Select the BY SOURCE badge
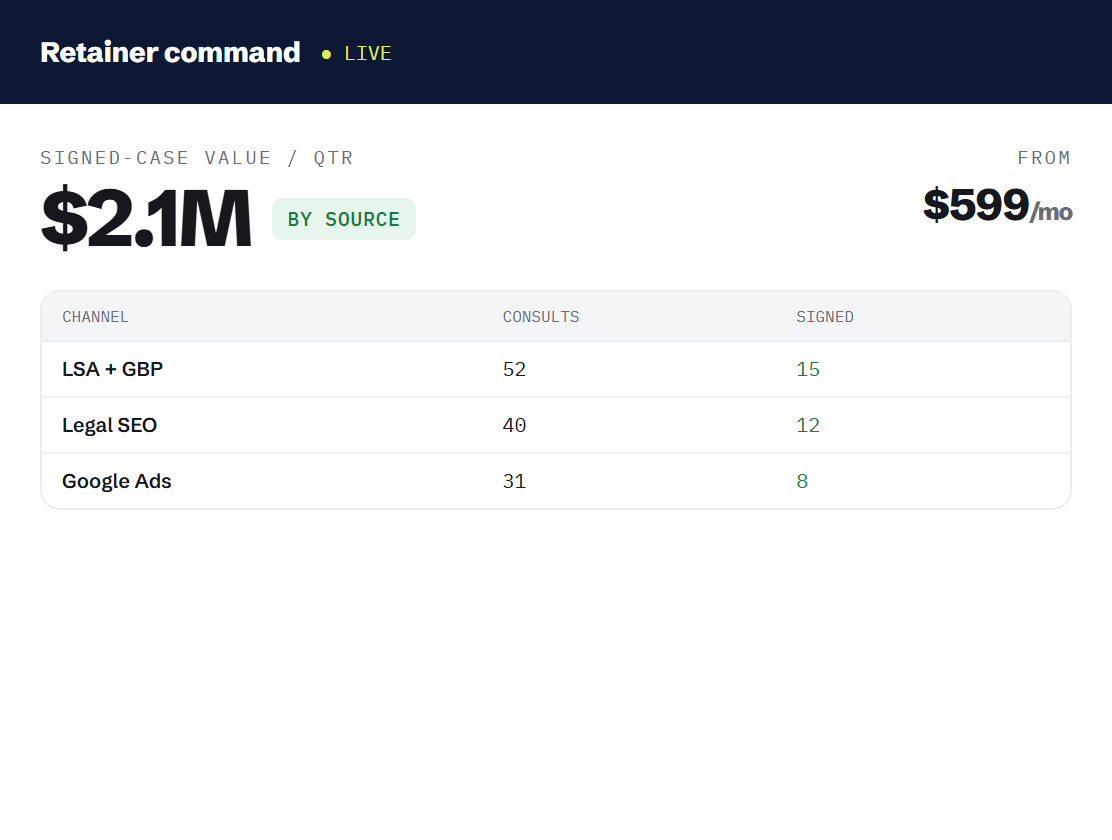Viewport: 1112px width, 840px height. [x=344, y=219]
